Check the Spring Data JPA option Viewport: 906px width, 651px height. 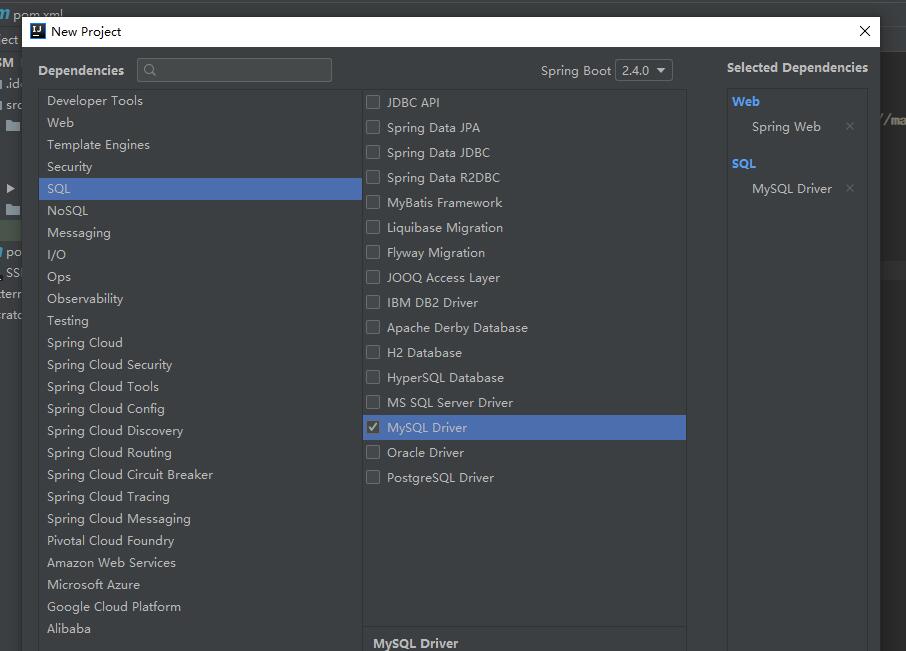click(373, 128)
